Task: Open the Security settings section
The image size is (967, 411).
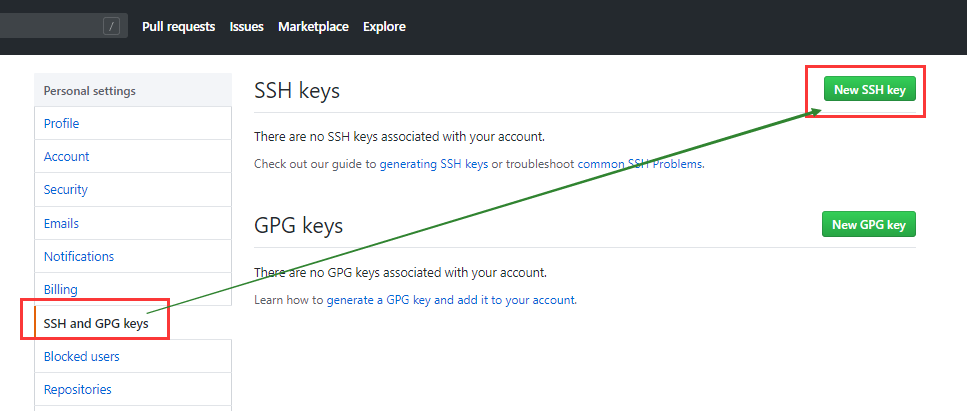Action: tap(66, 190)
